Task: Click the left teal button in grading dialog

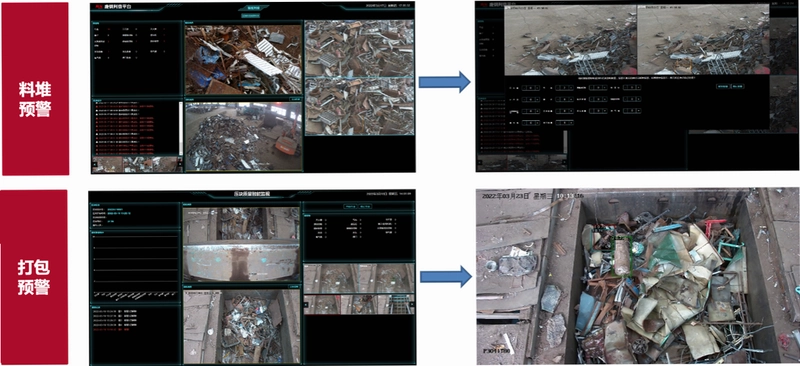Action: pos(722,86)
